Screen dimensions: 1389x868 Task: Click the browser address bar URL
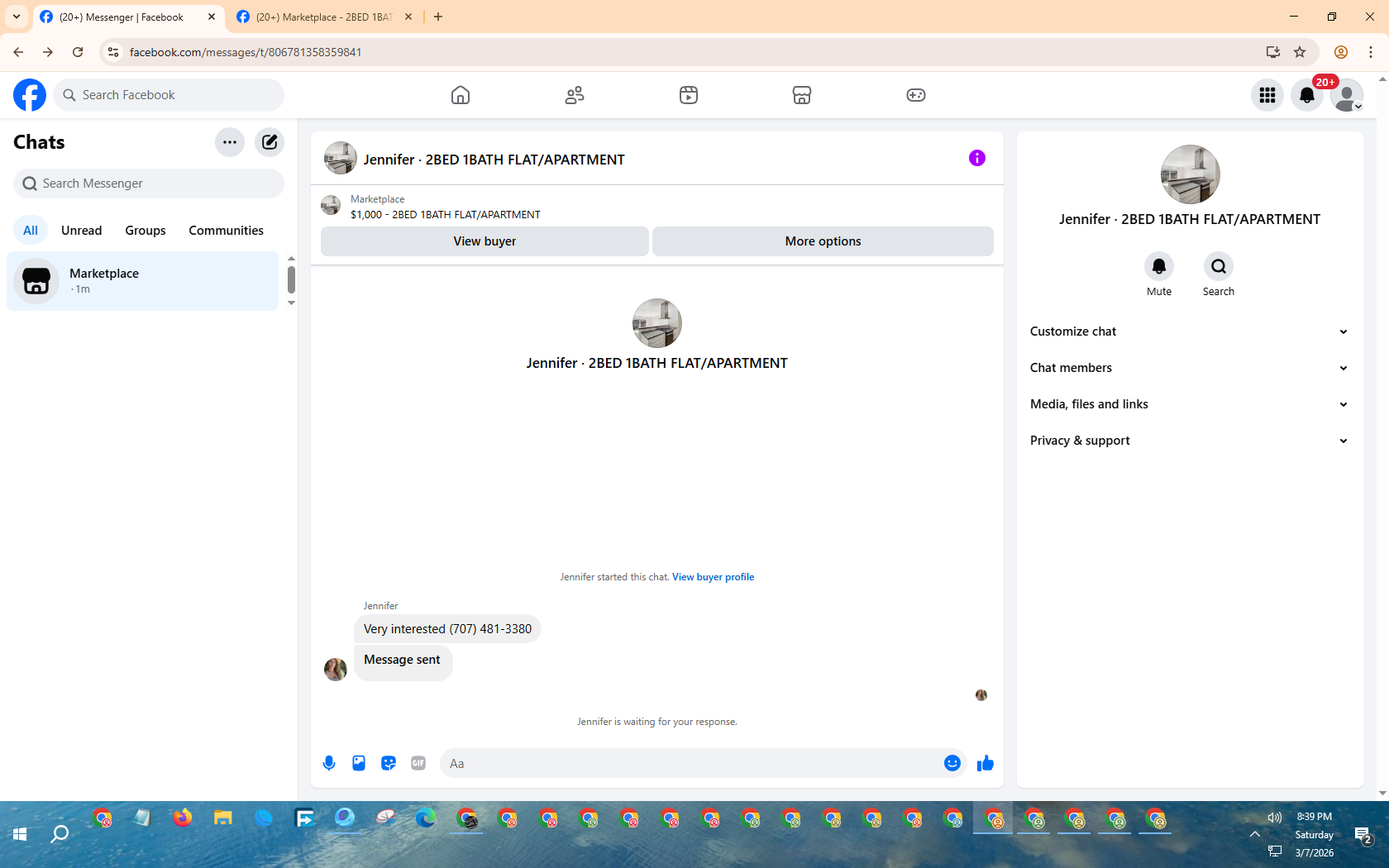tap(246, 52)
